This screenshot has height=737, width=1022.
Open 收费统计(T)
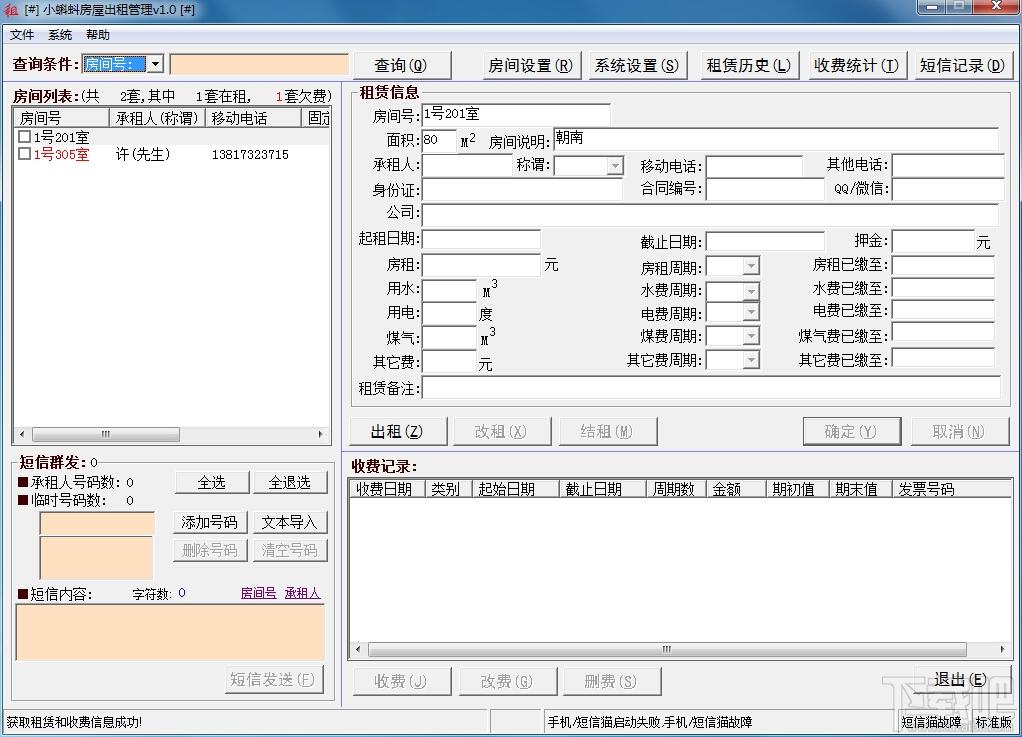click(x=856, y=65)
